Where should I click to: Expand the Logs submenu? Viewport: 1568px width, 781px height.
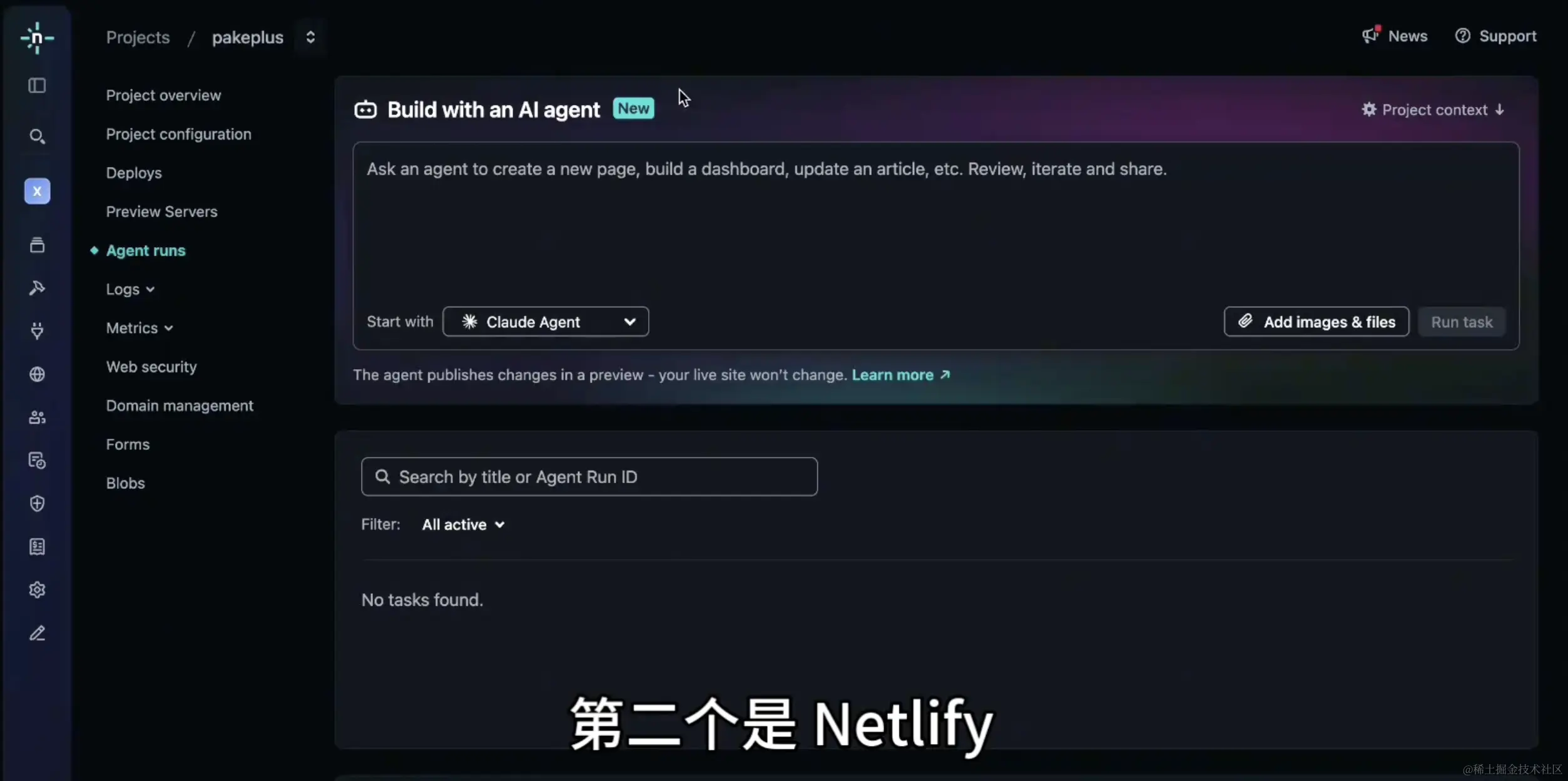[x=130, y=289]
